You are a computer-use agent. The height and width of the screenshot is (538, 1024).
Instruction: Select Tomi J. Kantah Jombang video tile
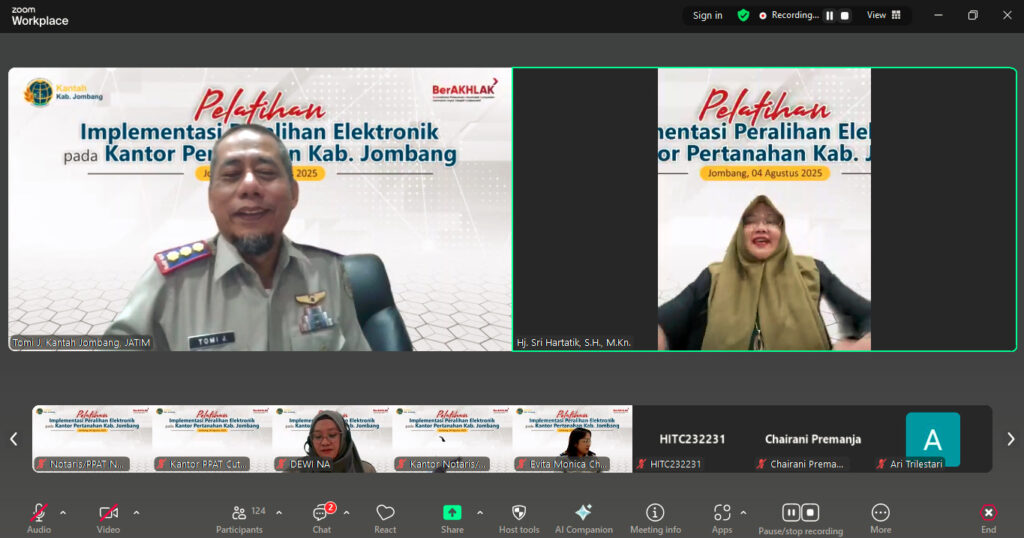(x=260, y=210)
